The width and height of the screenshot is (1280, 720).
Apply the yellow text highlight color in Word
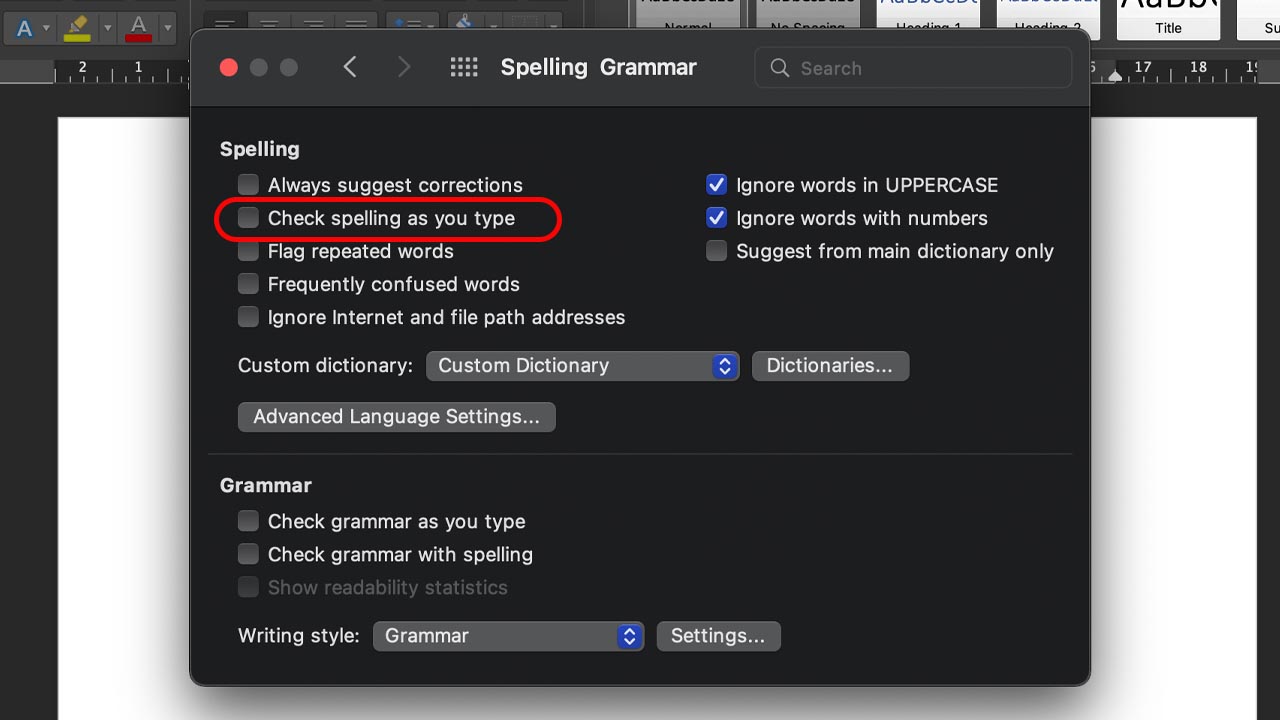(x=77, y=27)
